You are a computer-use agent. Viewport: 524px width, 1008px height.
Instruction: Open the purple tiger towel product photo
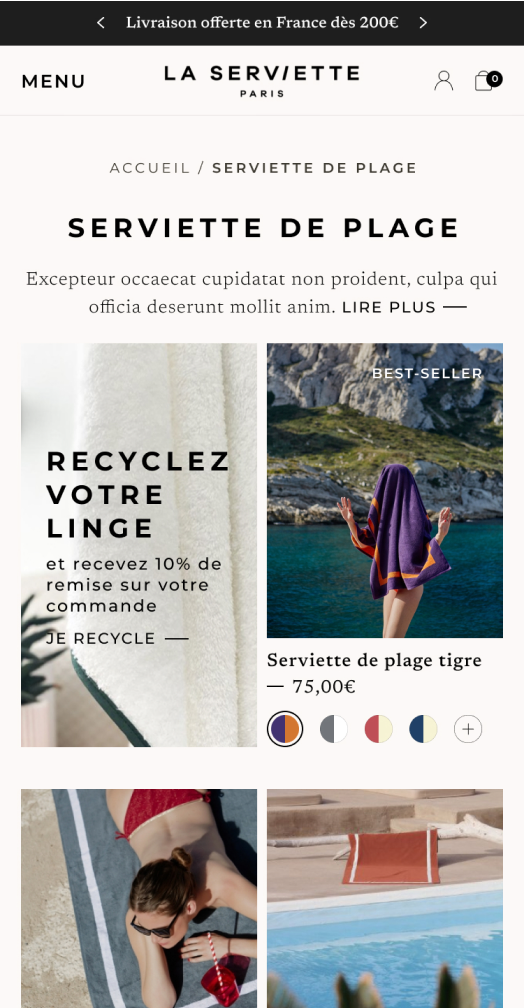click(x=385, y=490)
